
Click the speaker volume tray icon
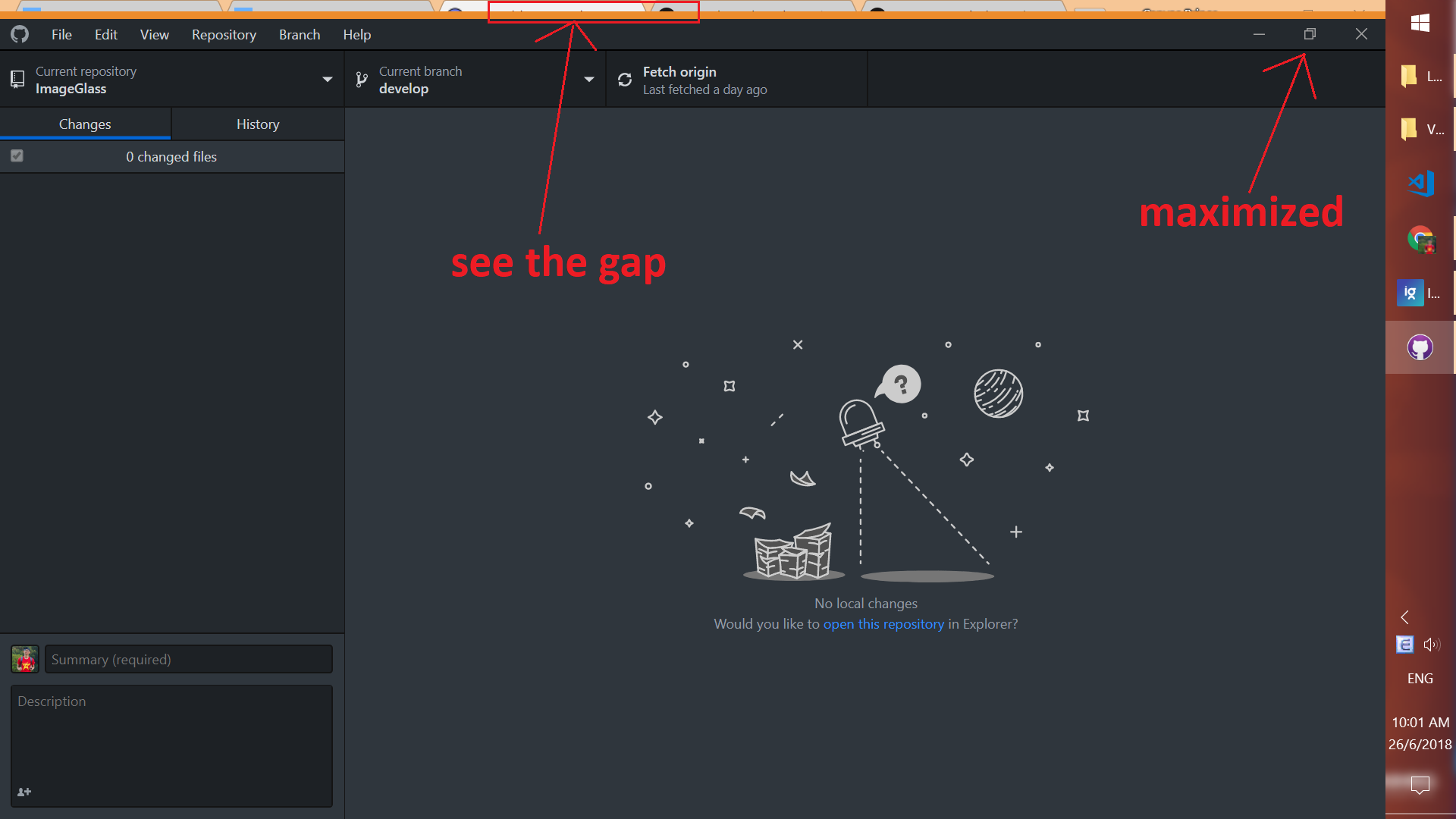point(1431,645)
